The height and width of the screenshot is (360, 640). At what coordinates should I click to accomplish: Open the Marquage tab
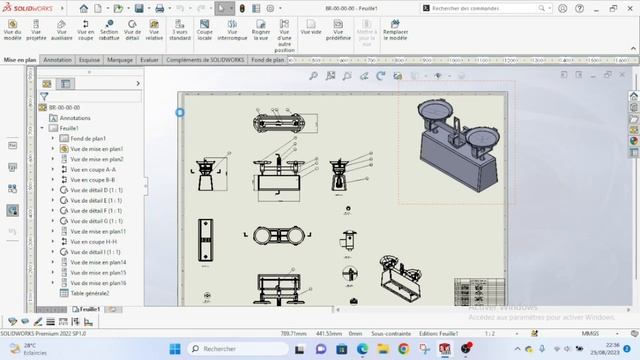click(120, 60)
